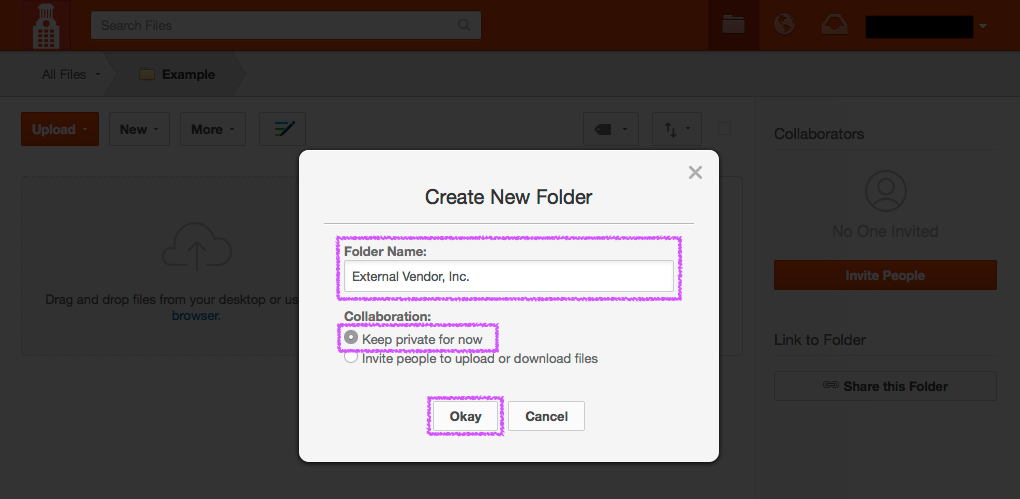Close the Create New Folder dialog
1020x499 pixels.
point(695,172)
